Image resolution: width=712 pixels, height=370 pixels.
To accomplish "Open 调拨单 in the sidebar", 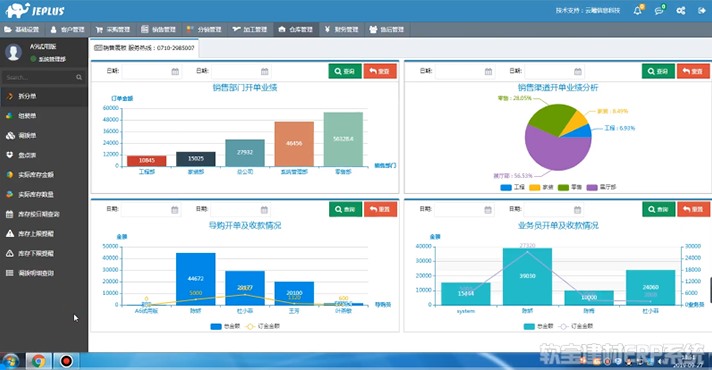I will click(x=44, y=135).
